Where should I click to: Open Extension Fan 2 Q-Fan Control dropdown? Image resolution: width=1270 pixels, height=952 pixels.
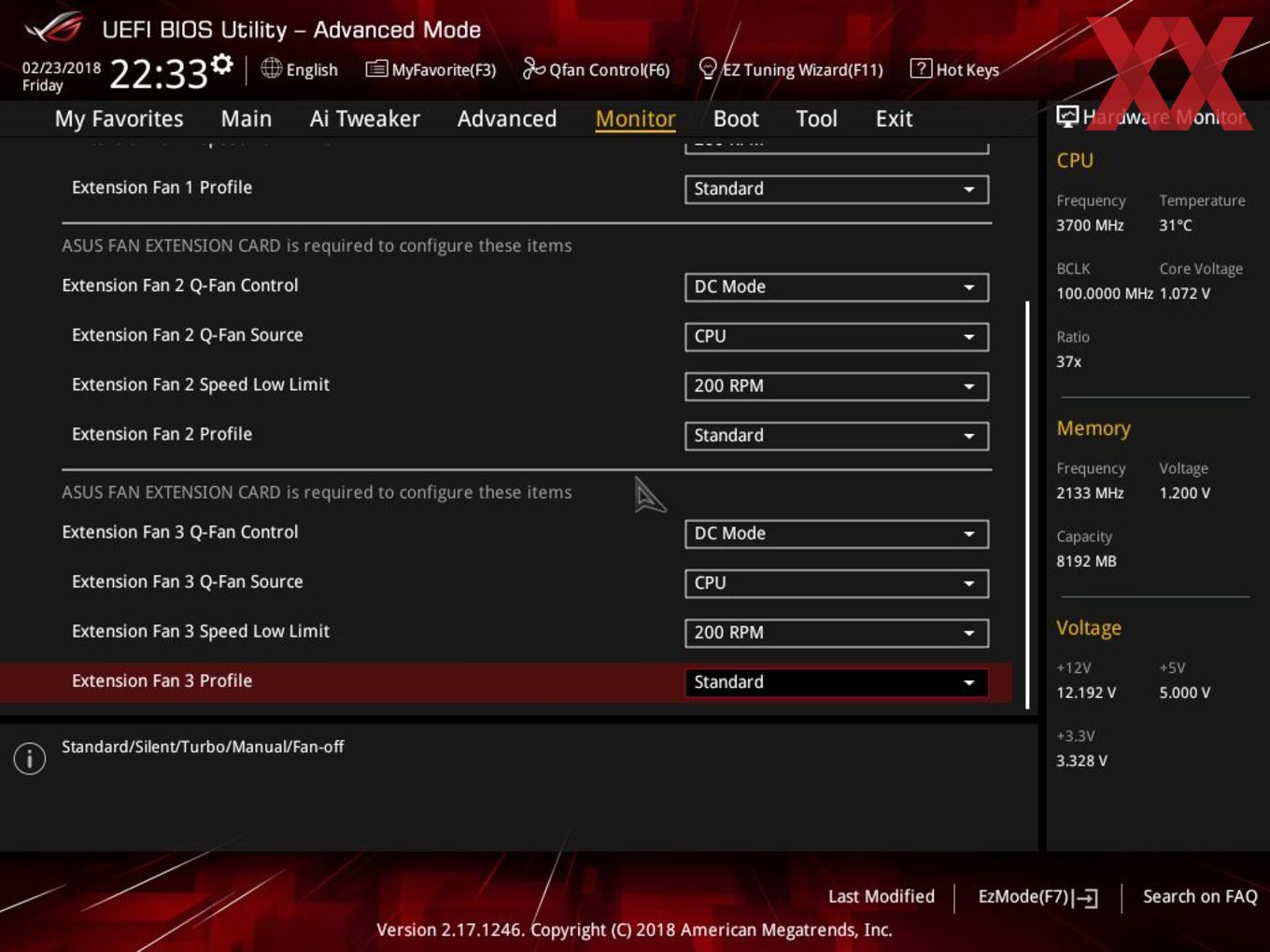(x=837, y=287)
